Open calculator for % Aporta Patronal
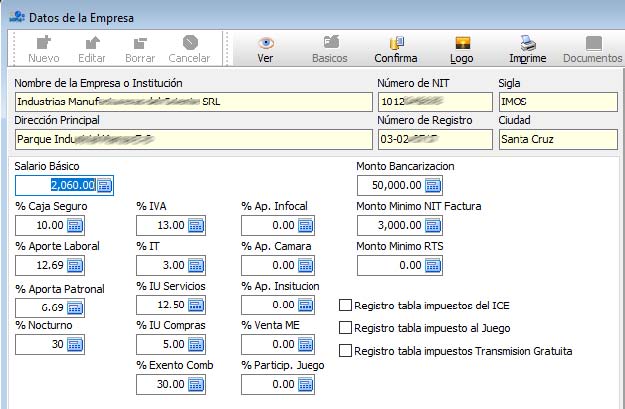 (x=75, y=308)
